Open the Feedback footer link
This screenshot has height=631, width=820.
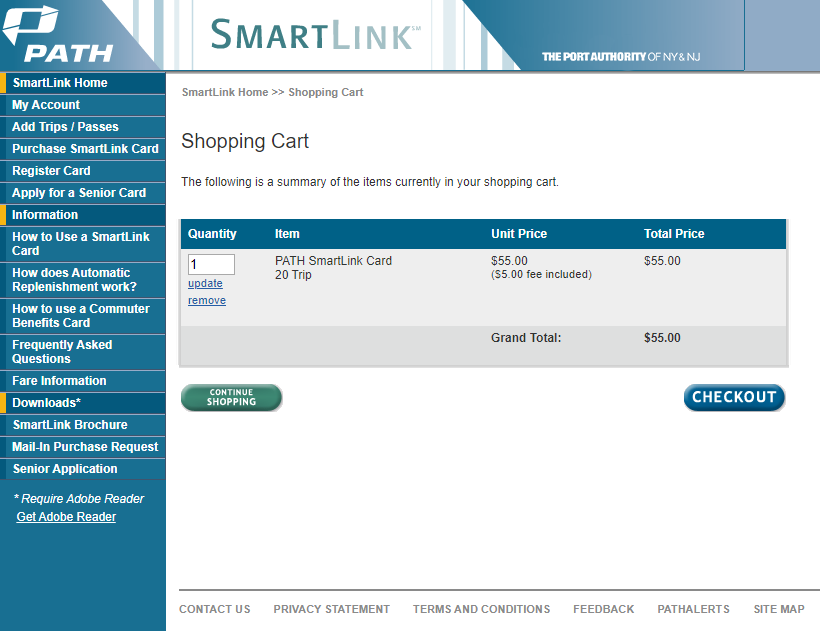(x=603, y=609)
